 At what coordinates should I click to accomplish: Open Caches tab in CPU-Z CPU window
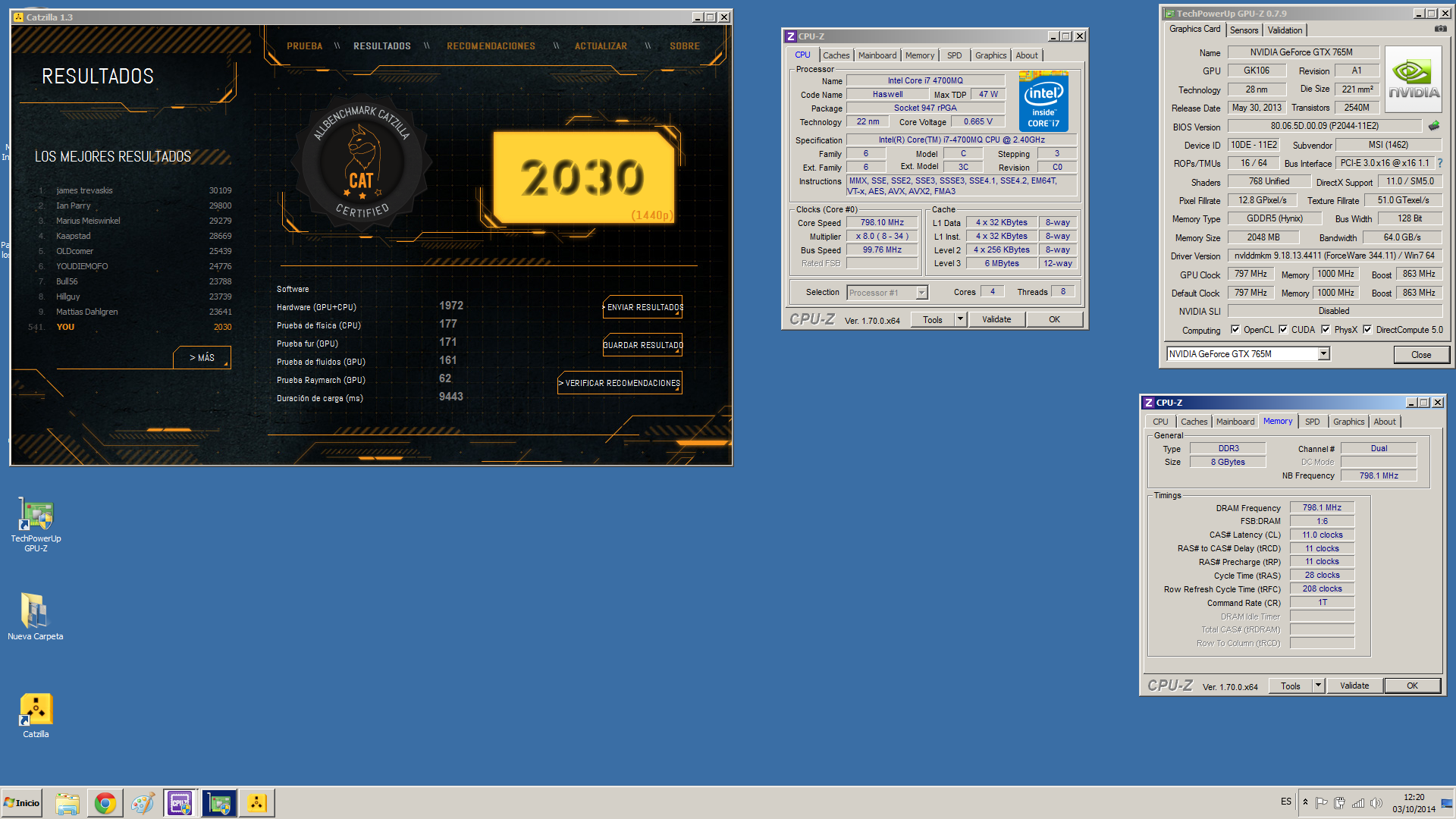click(836, 55)
